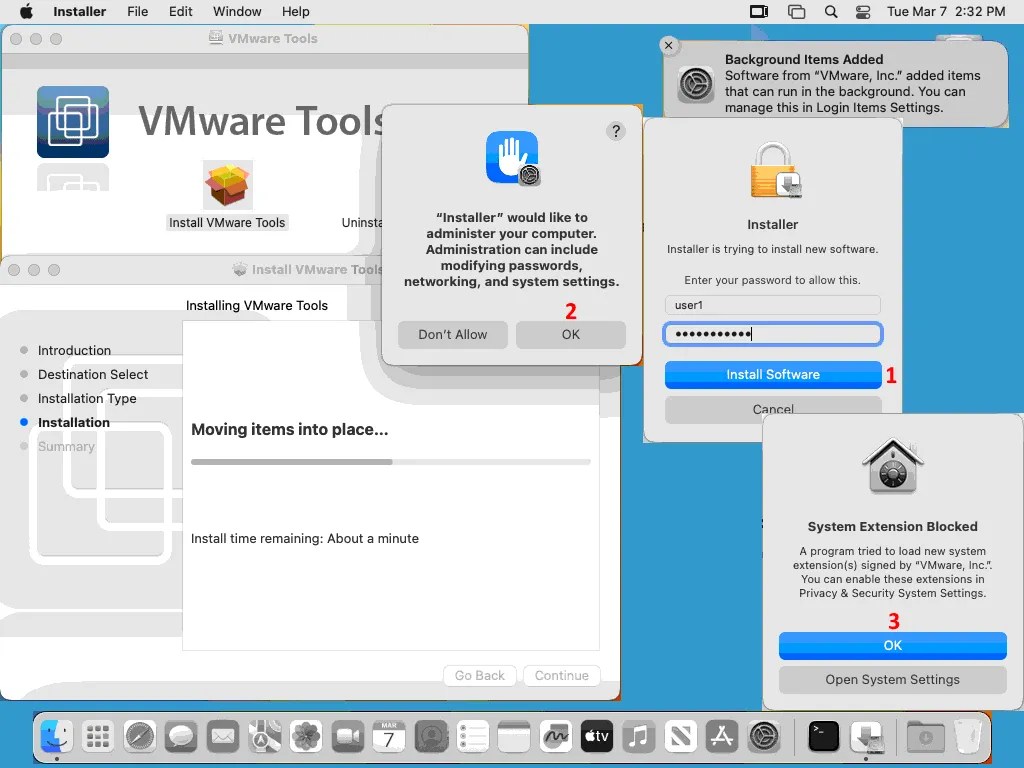1024x768 pixels.
Task: Open Spotlight search in the menu bar
Action: [831, 12]
